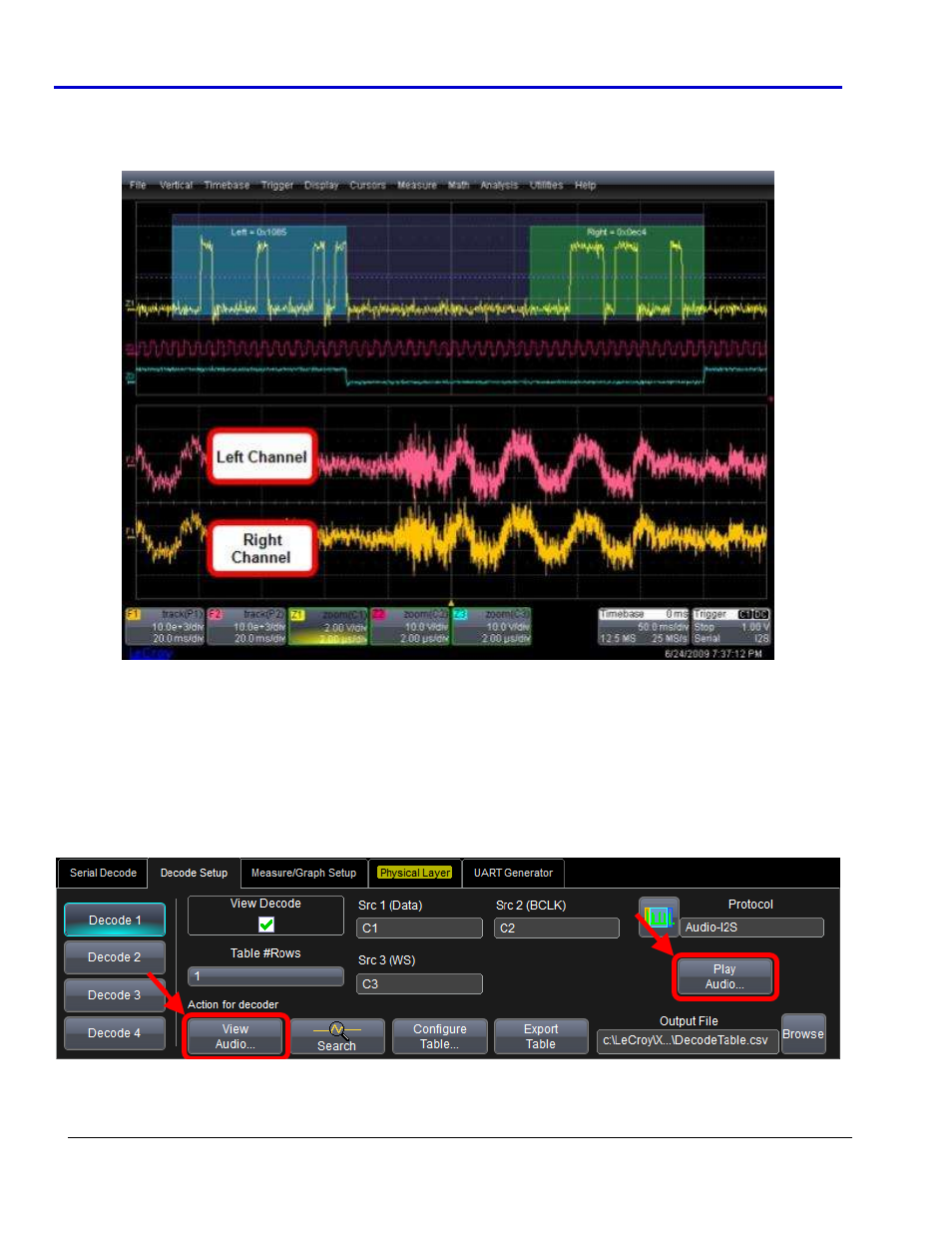Open the Cursors menu
The height and width of the screenshot is (1233, 952).
(367, 186)
